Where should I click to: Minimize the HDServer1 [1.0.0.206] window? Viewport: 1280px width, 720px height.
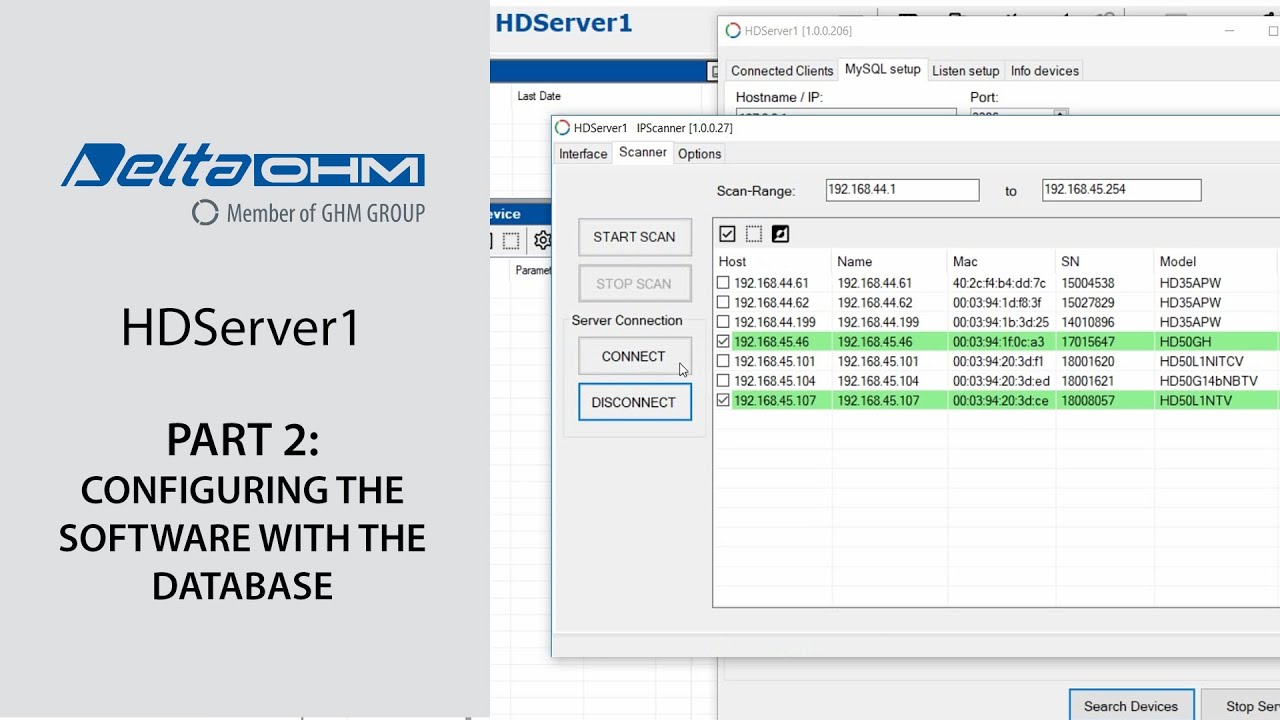point(1229,31)
